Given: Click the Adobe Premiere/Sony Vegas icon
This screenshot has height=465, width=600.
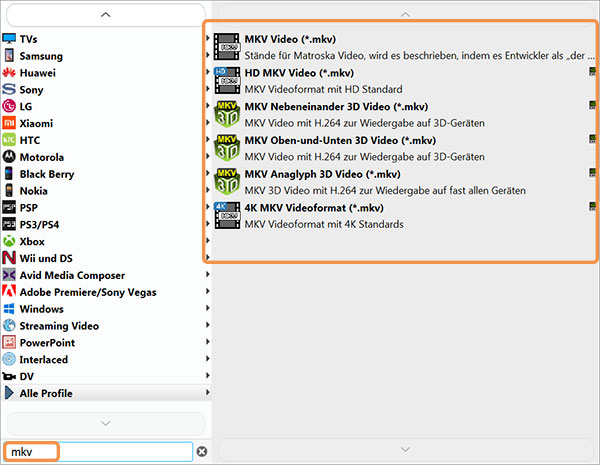Looking at the screenshot, I should click(9, 291).
